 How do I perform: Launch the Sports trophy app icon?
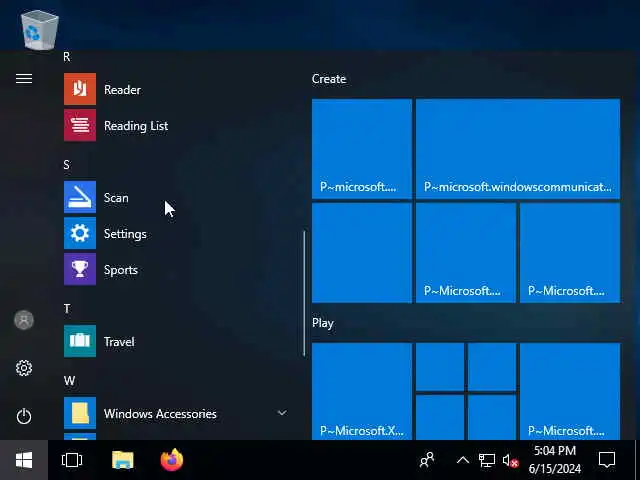[x=80, y=269]
